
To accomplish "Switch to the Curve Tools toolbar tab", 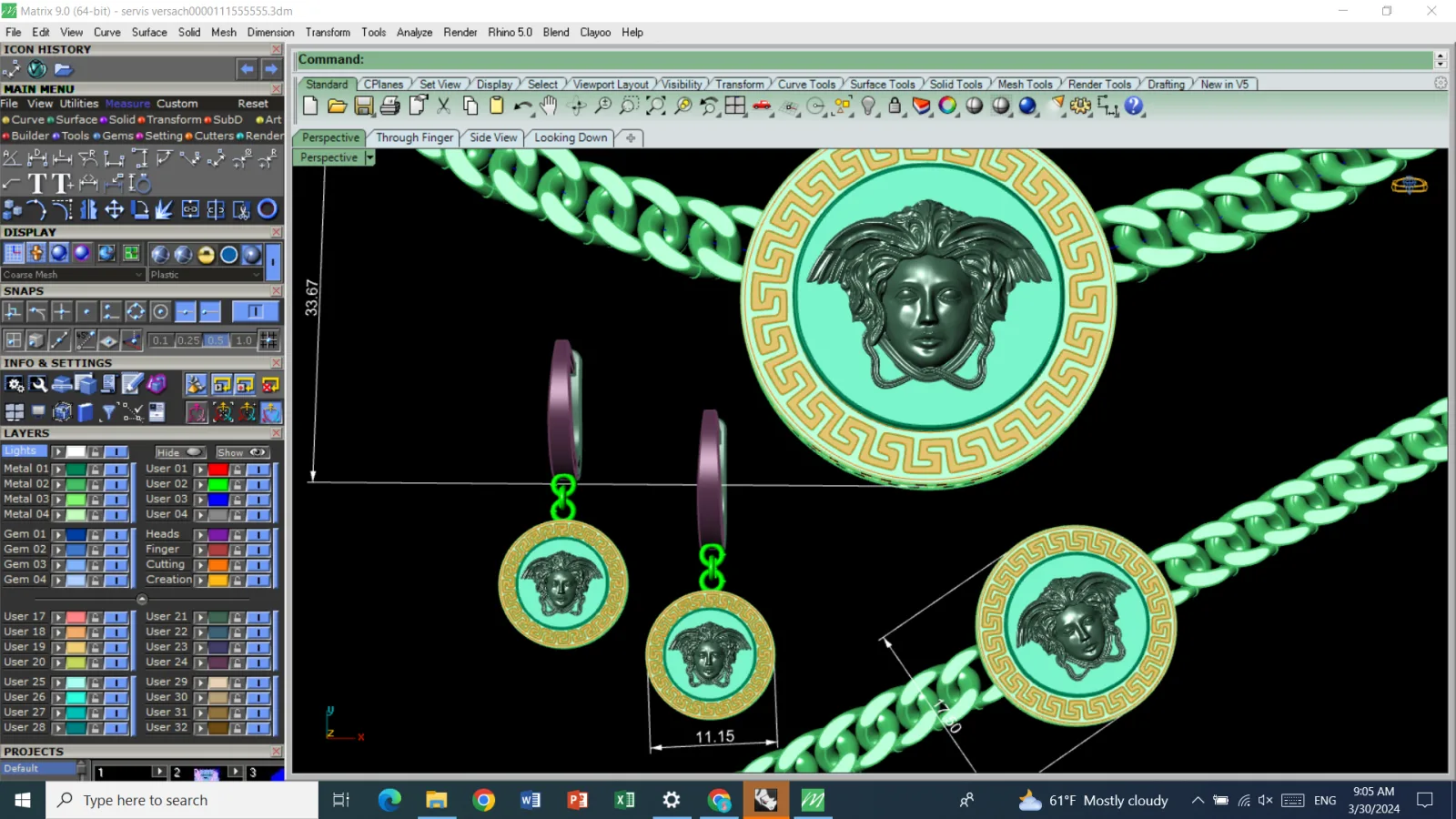I will coord(806,85).
